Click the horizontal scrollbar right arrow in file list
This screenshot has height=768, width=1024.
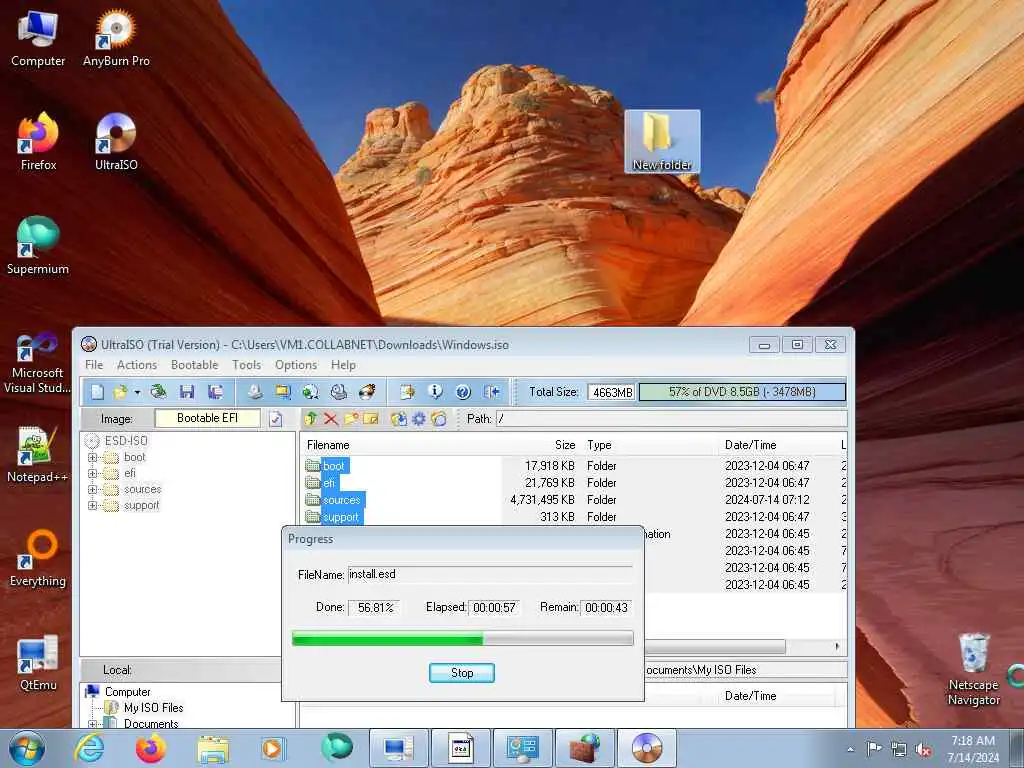(x=837, y=647)
